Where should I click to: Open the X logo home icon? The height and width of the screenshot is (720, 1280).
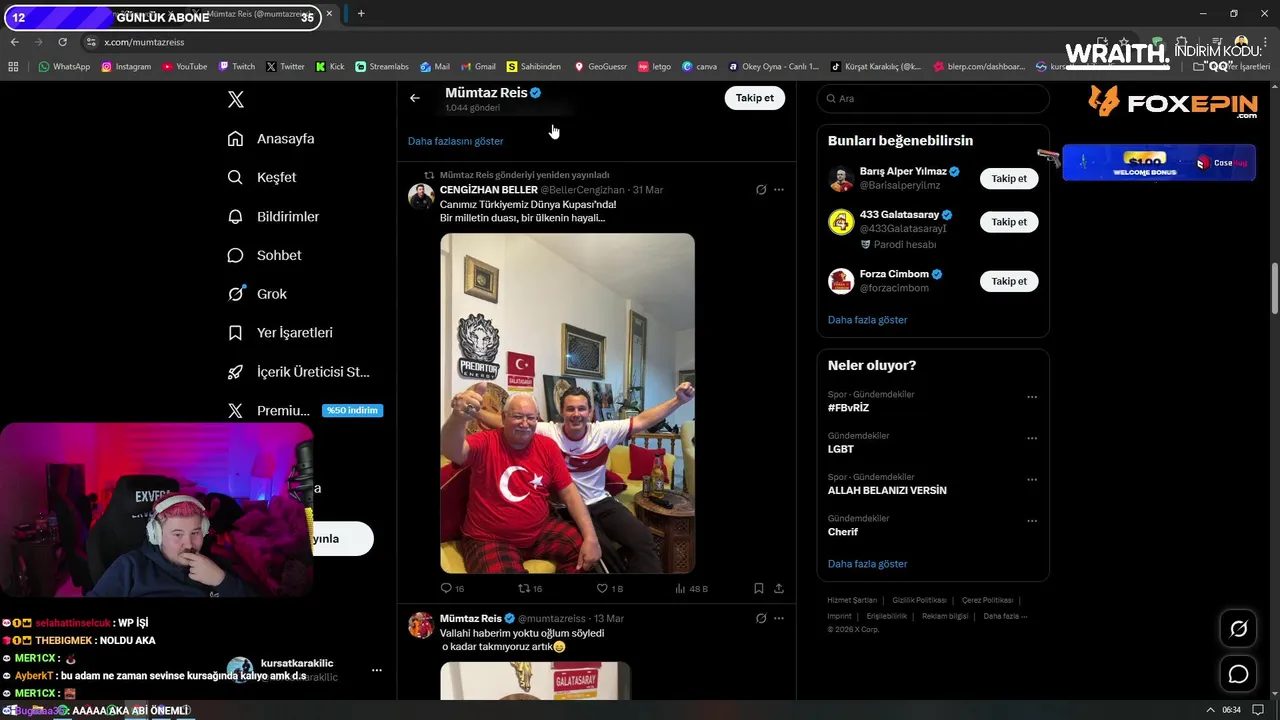[236, 99]
